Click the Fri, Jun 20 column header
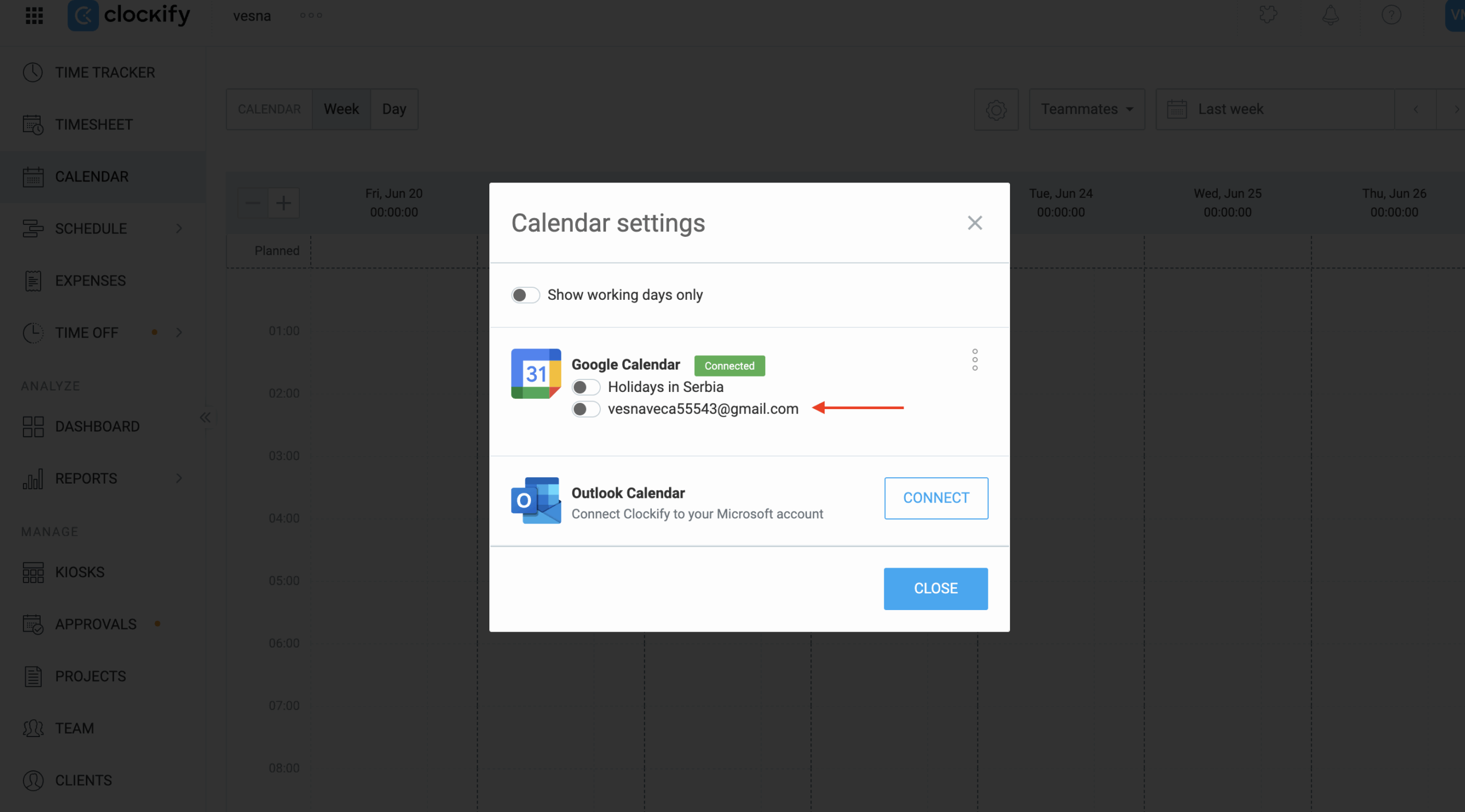 click(x=394, y=203)
